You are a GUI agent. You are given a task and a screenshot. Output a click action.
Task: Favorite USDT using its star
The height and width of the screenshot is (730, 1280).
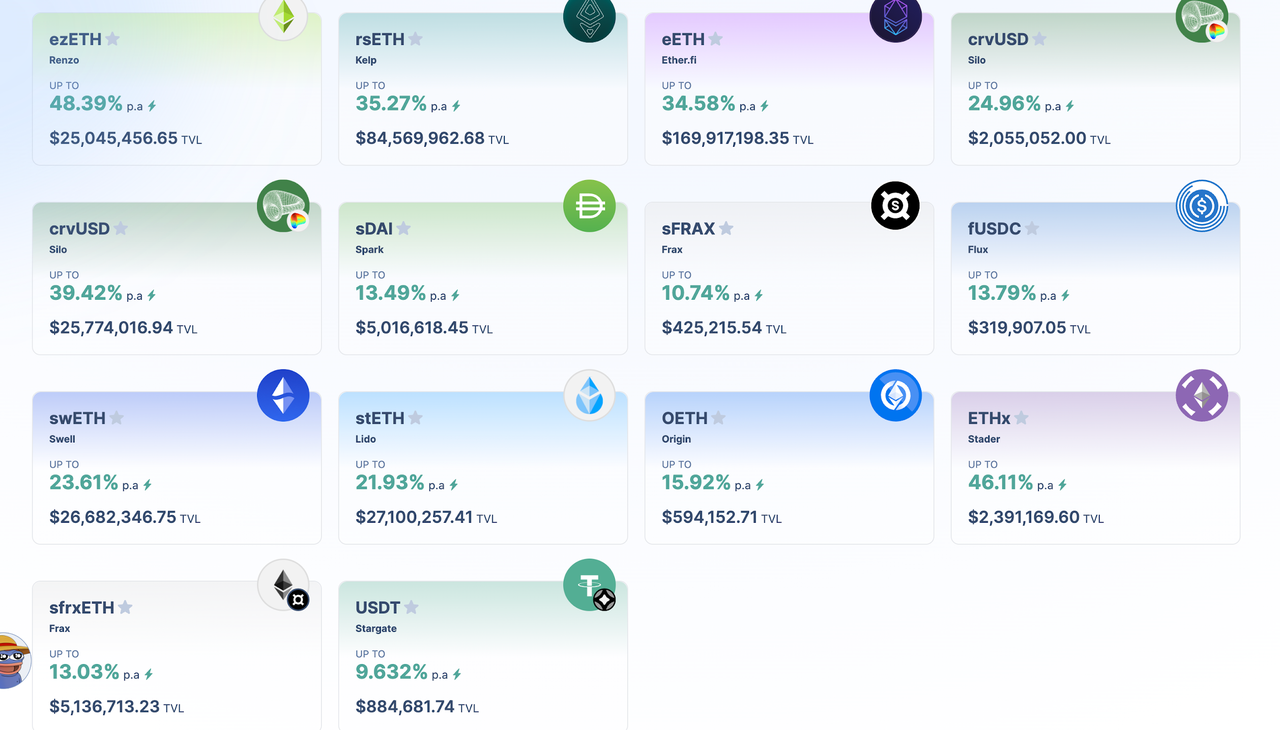coord(411,607)
